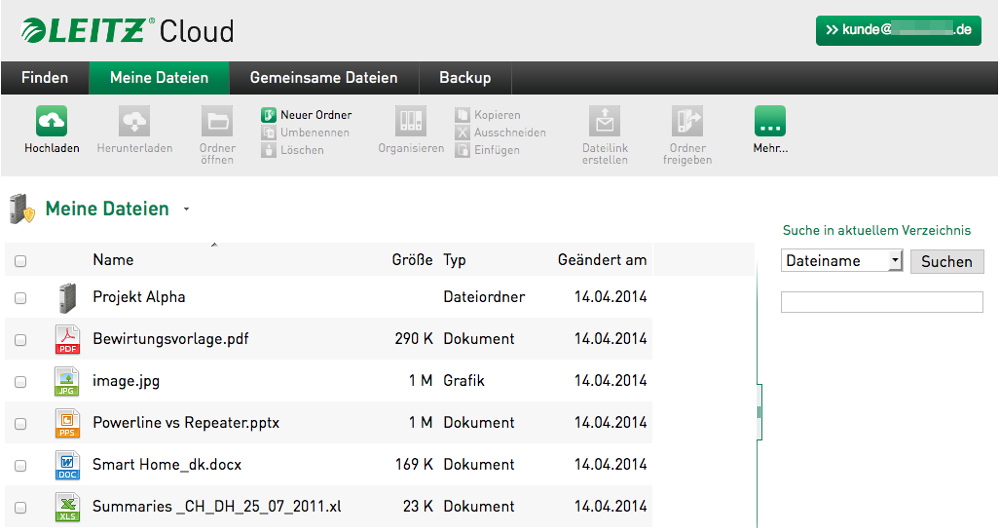Open the Mehr... more options icon
1000x528 pixels.
pos(770,121)
